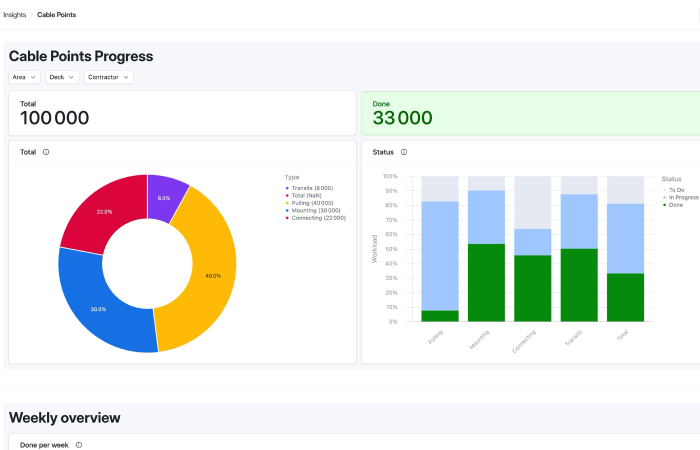The image size is (700, 450).
Task: Toggle Transits series in the Type legend
Action: click(310, 188)
